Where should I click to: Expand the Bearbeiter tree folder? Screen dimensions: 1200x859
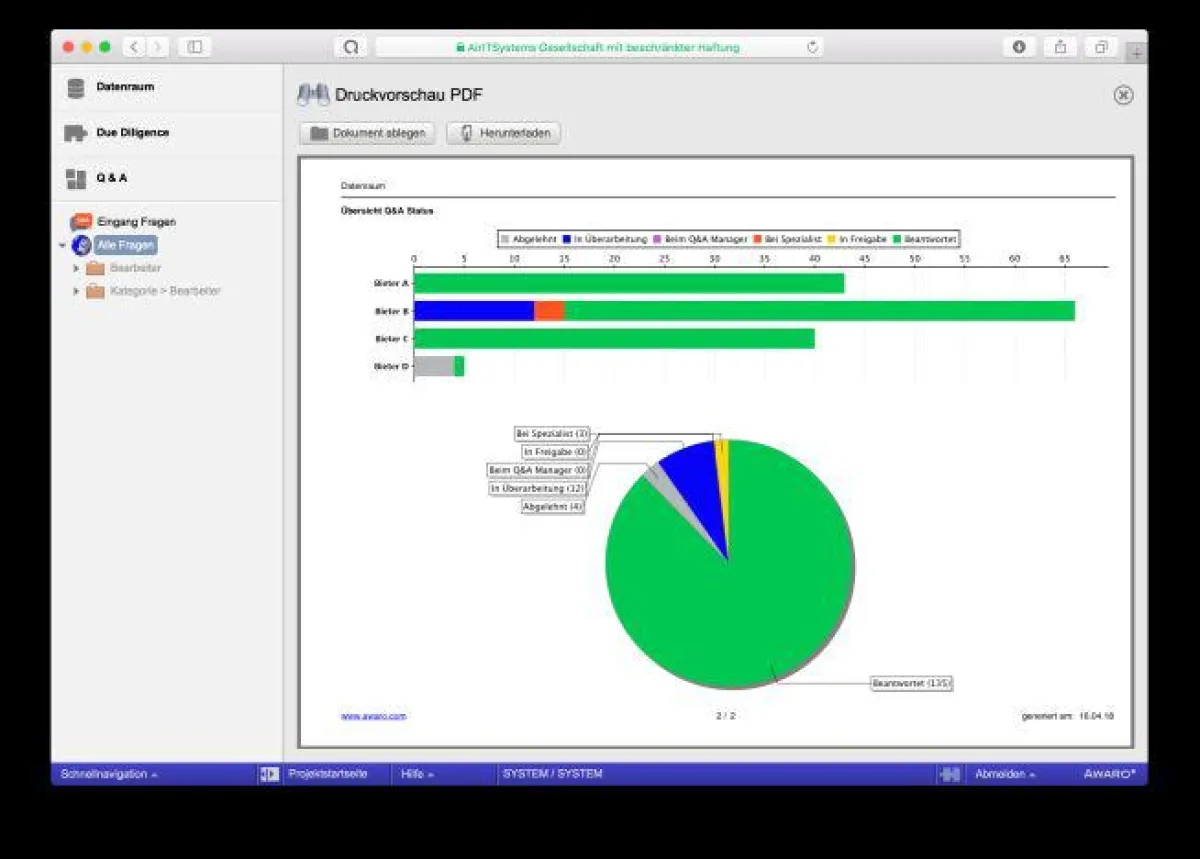(x=76, y=268)
